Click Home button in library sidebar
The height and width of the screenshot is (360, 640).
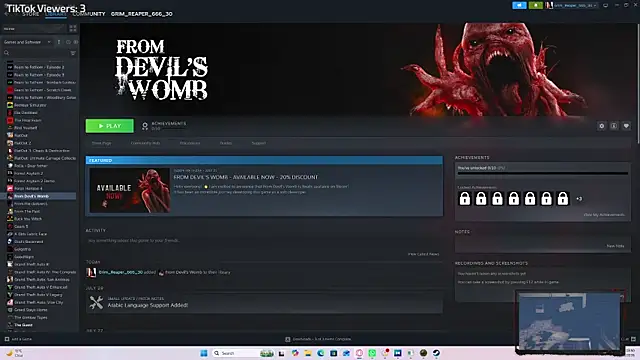pos(33,29)
